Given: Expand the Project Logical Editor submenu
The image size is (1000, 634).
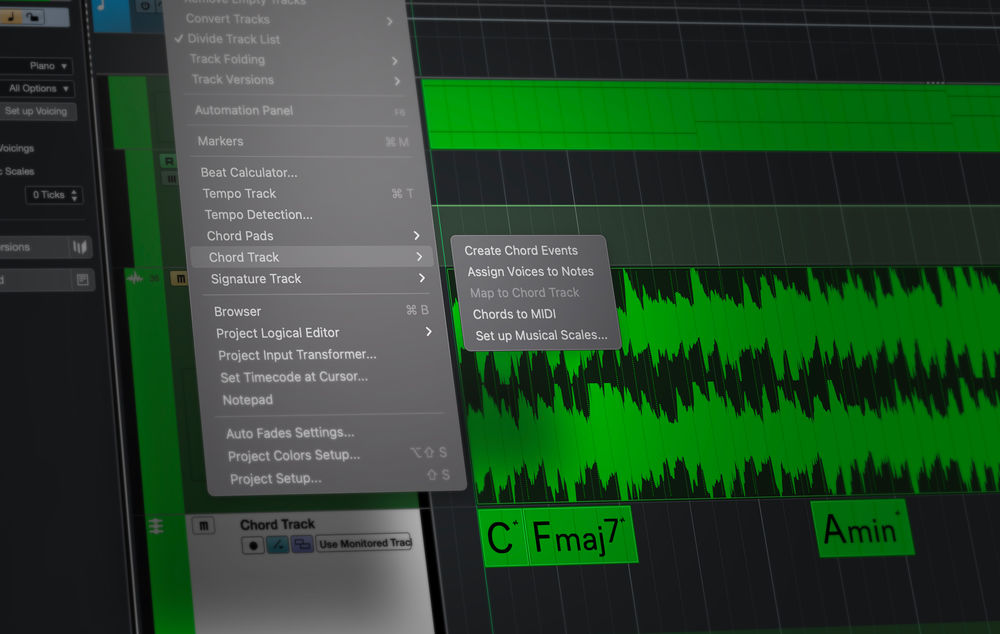Looking at the screenshot, I should [x=323, y=333].
